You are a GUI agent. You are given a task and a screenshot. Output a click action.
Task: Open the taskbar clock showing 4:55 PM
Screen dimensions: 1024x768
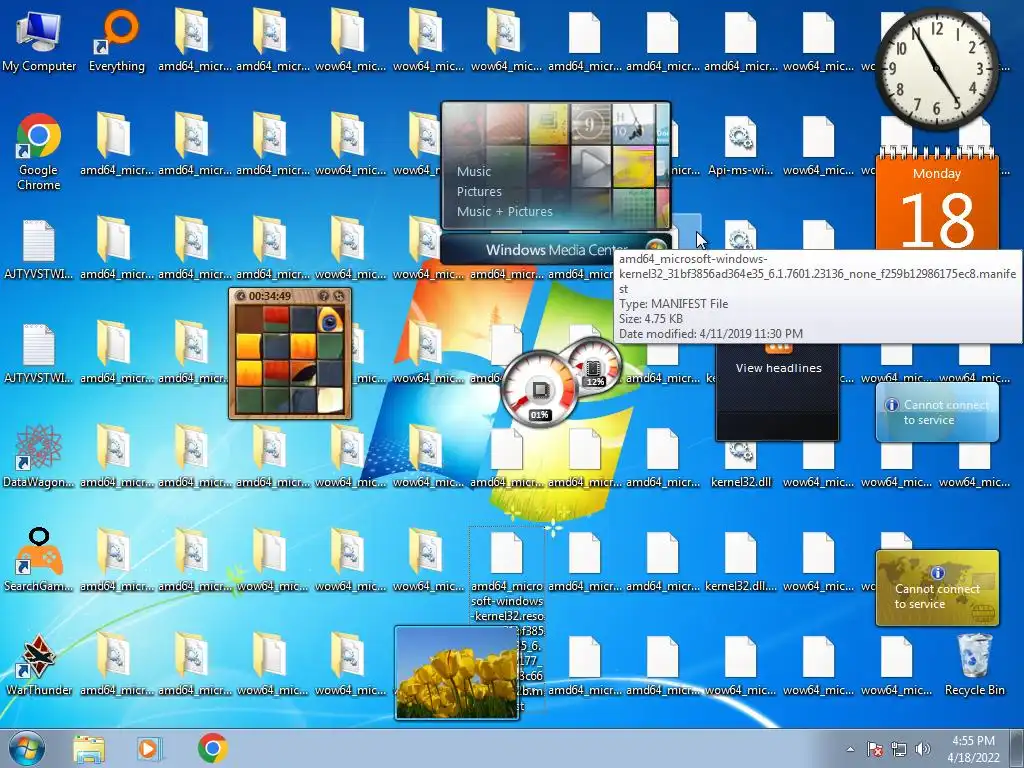973,741
